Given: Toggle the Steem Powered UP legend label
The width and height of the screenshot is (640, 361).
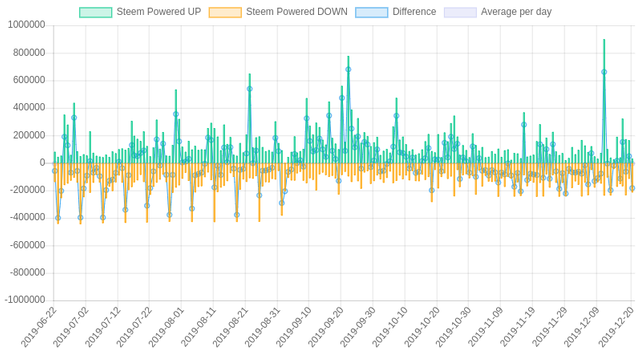Looking at the screenshot, I should (x=159, y=12).
